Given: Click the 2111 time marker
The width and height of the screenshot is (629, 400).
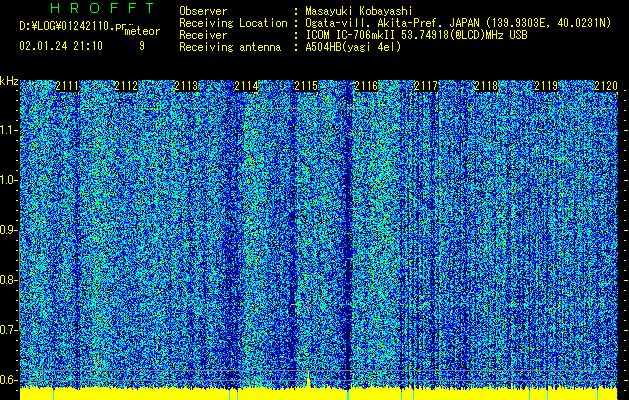Looking at the screenshot, I should pos(67,86).
